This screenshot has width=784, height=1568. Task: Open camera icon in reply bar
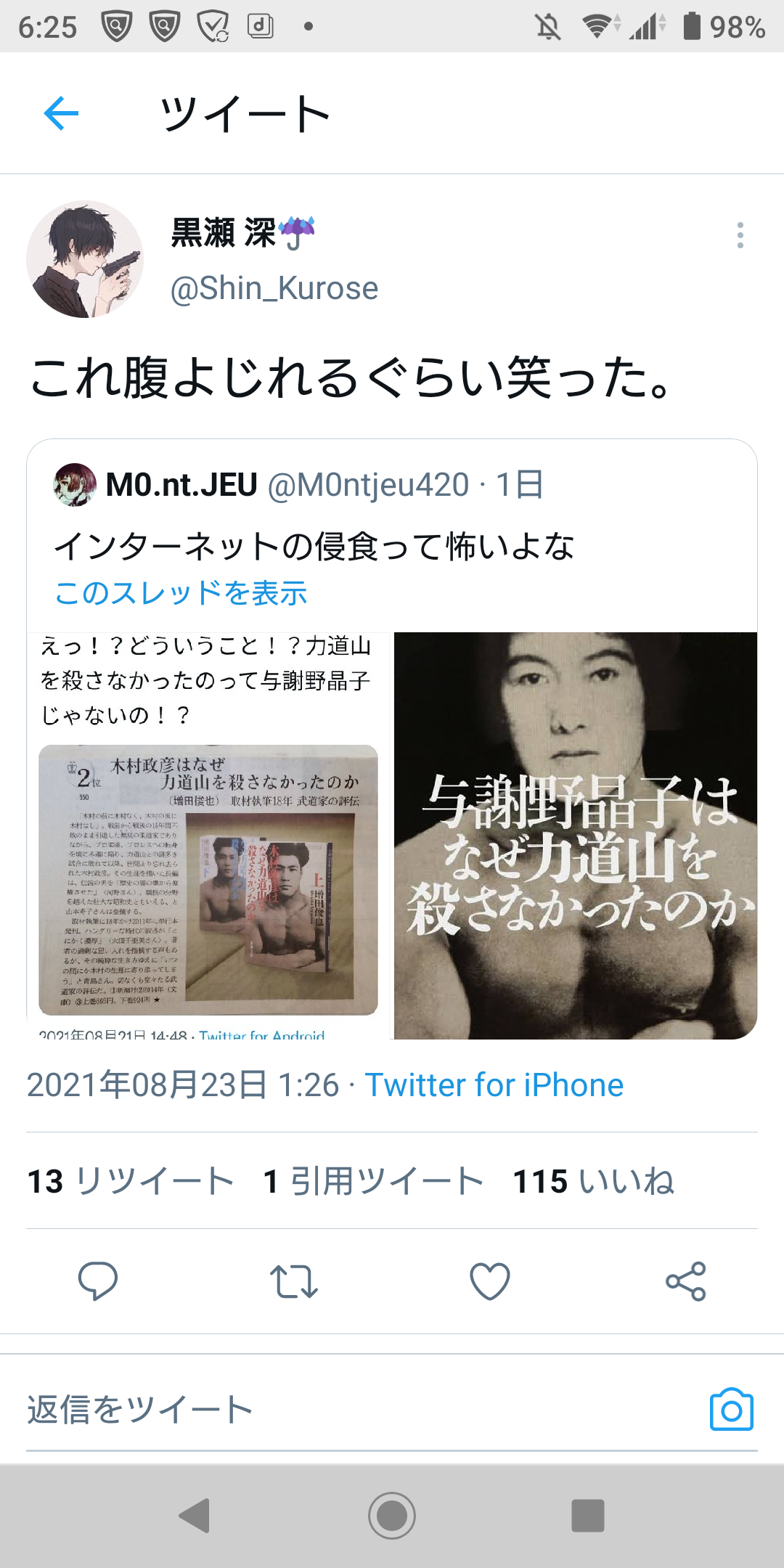(x=731, y=1410)
